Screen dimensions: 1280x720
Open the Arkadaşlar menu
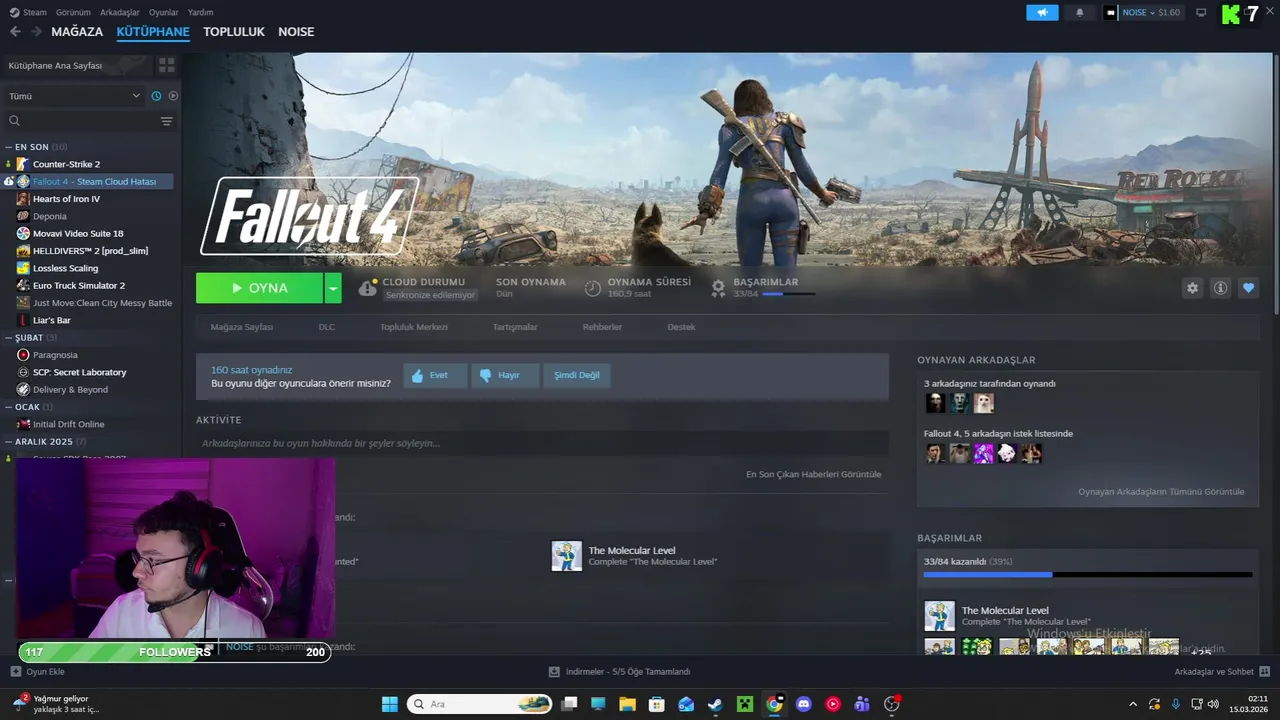click(x=120, y=12)
